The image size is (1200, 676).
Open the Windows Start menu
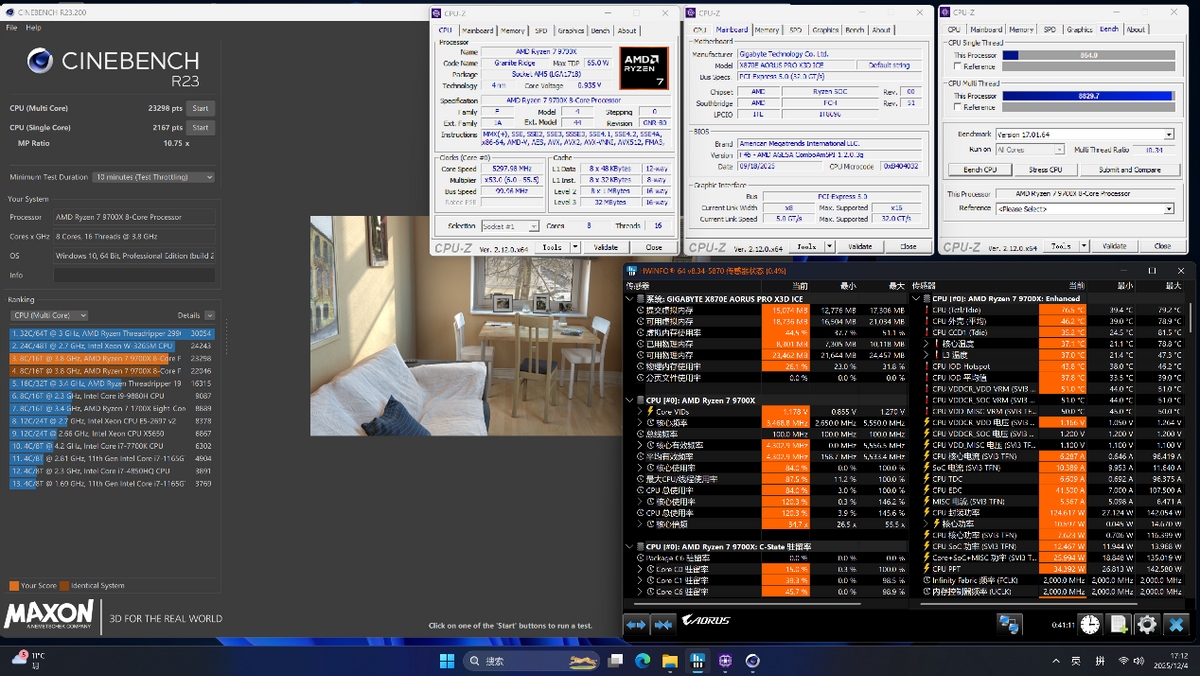446,660
